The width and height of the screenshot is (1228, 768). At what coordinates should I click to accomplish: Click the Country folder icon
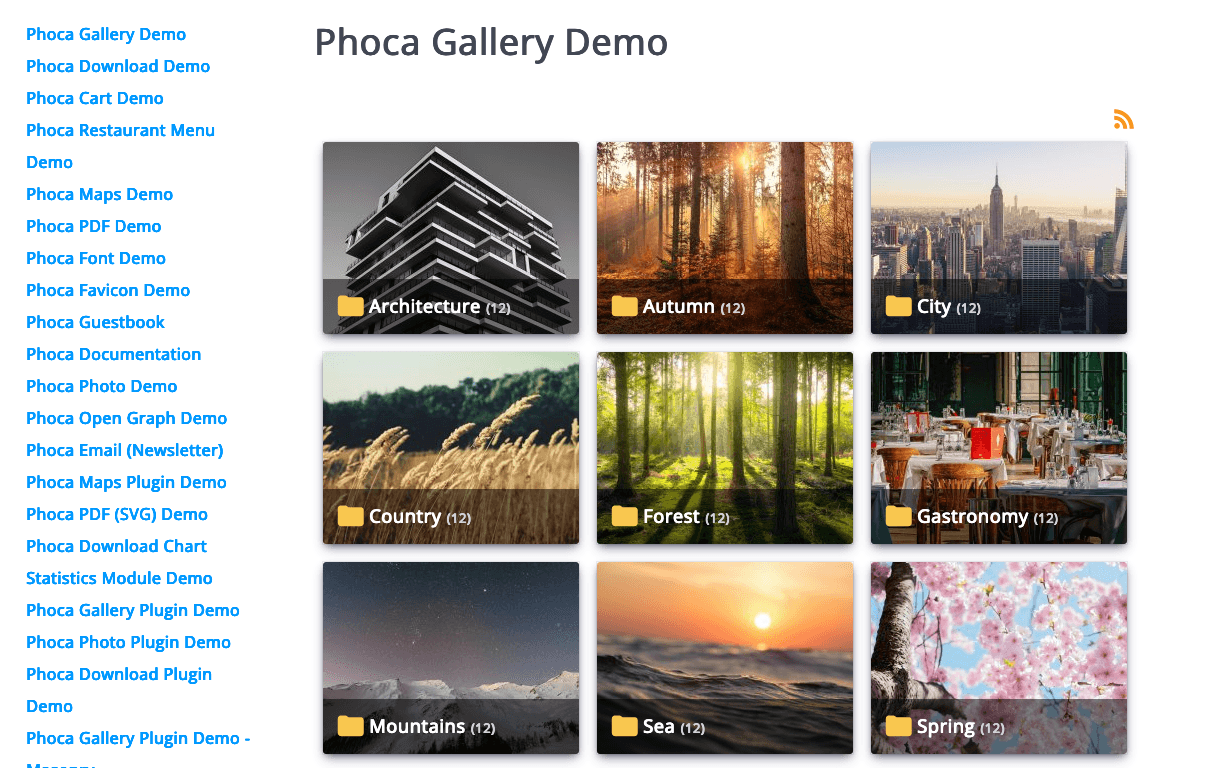click(x=350, y=516)
